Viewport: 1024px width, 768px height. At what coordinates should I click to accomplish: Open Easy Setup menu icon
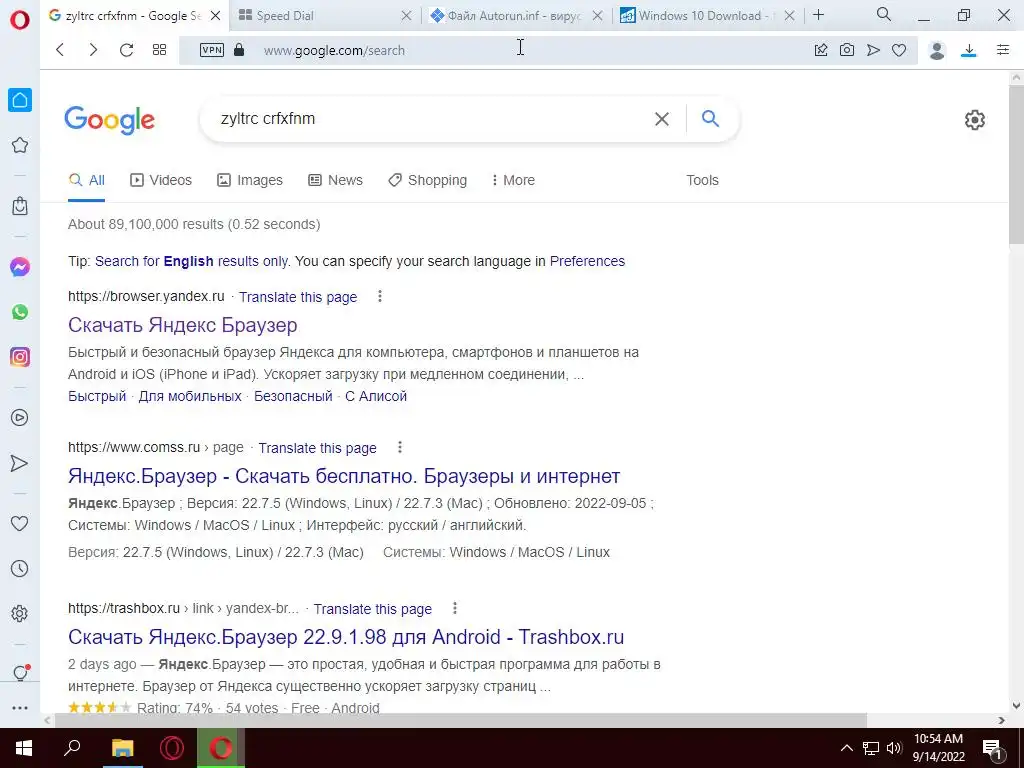(1003, 50)
